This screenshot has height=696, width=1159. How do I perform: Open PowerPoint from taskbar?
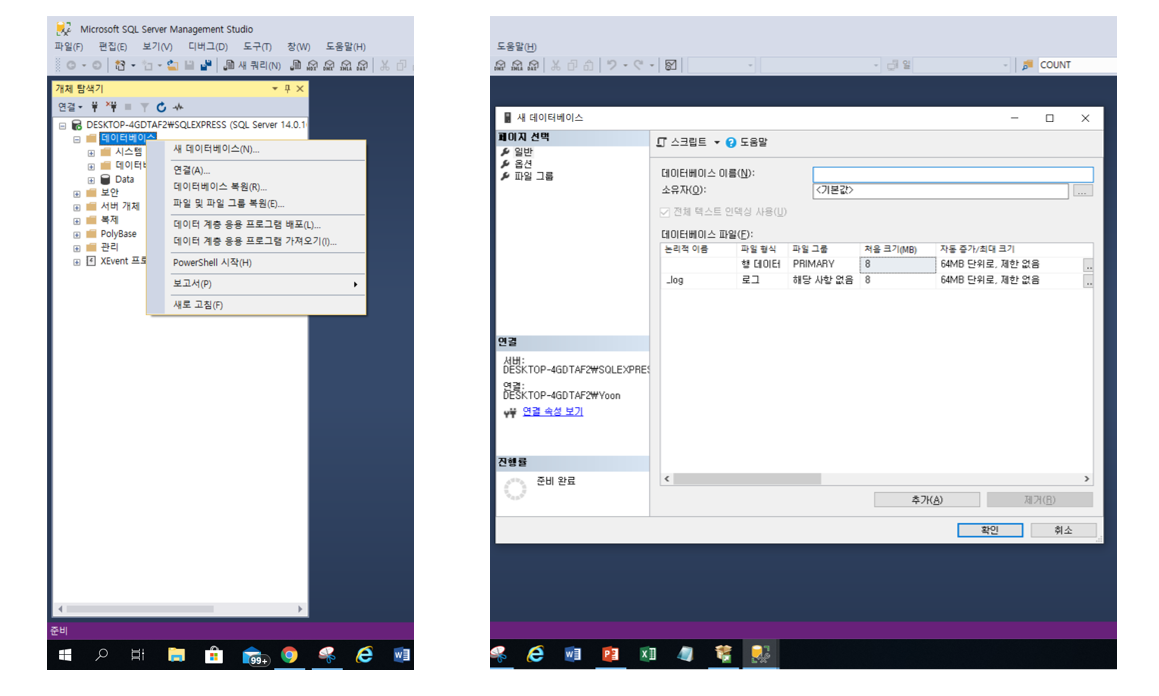(610, 654)
